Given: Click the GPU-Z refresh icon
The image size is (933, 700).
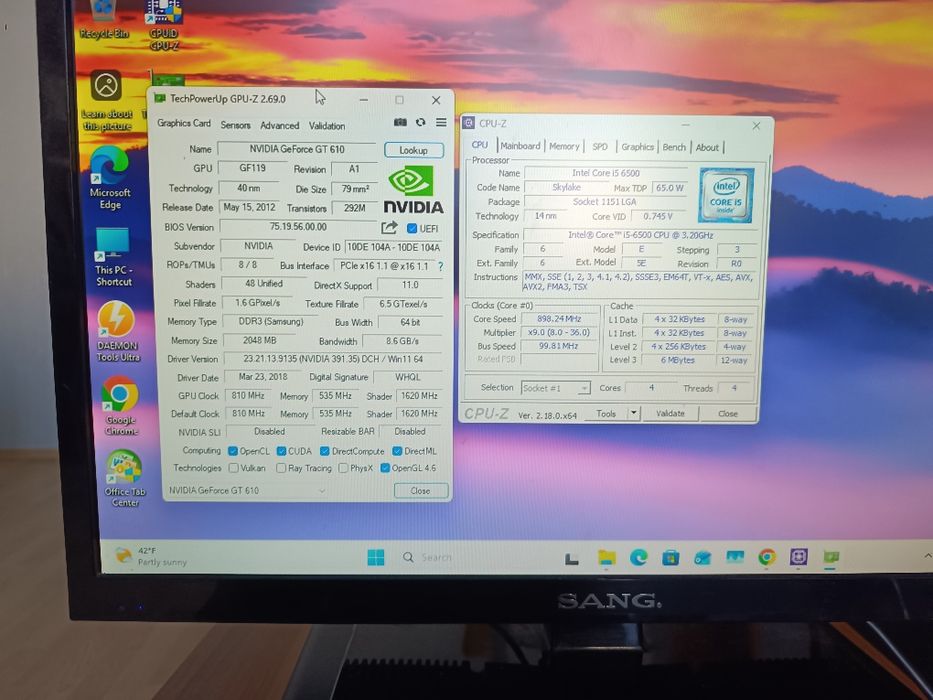Looking at the screenshot, I should click(421, 122).
